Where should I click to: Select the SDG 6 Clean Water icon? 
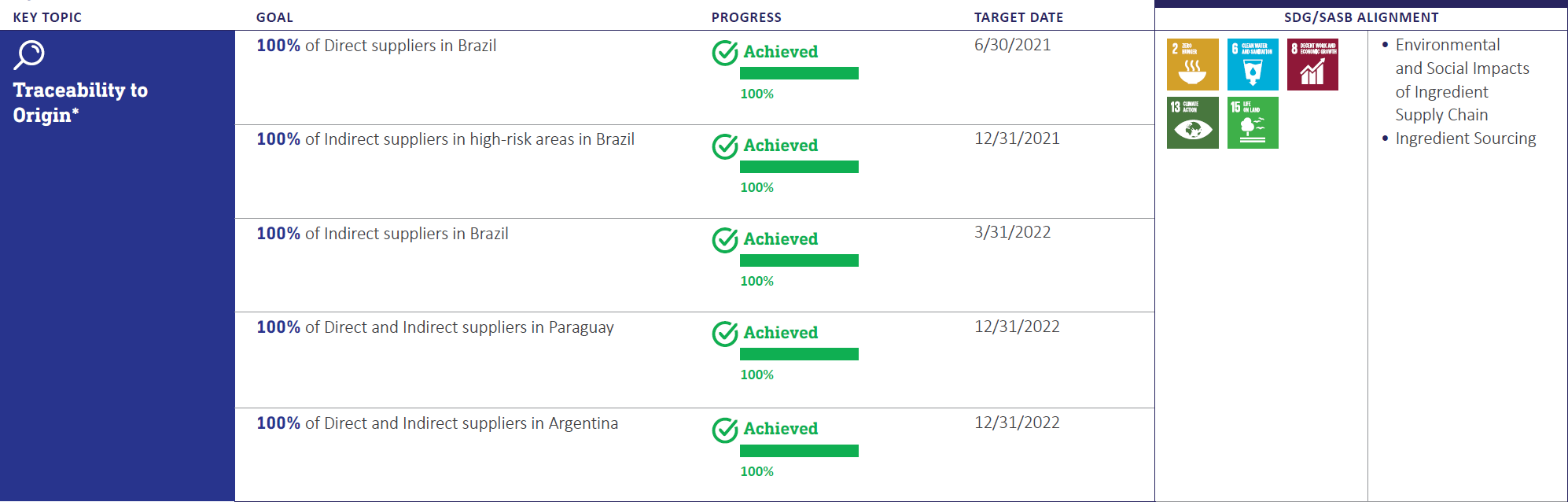tap(1253, 65)
